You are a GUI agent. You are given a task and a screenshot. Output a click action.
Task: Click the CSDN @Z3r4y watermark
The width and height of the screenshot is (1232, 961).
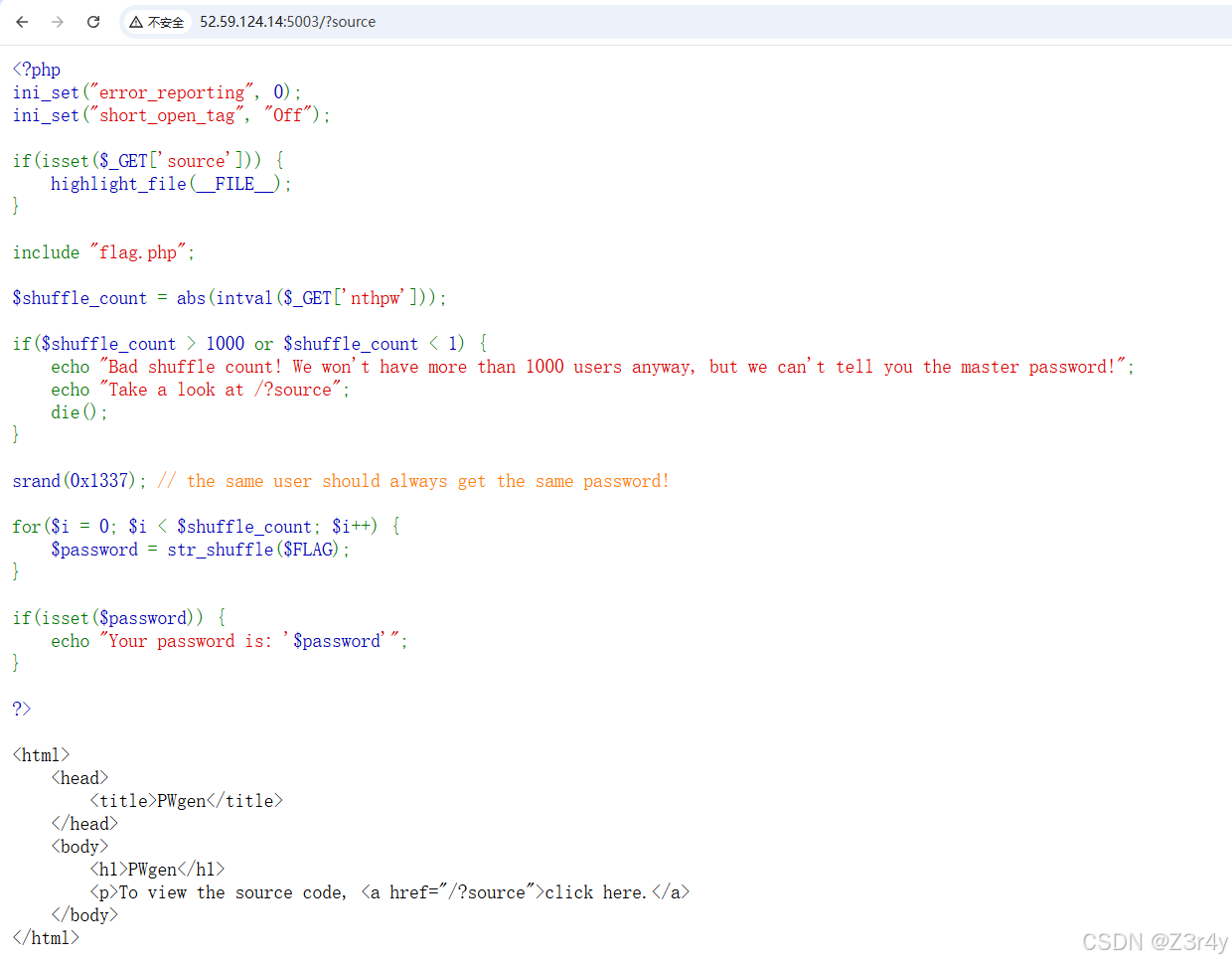point(1155,941)
